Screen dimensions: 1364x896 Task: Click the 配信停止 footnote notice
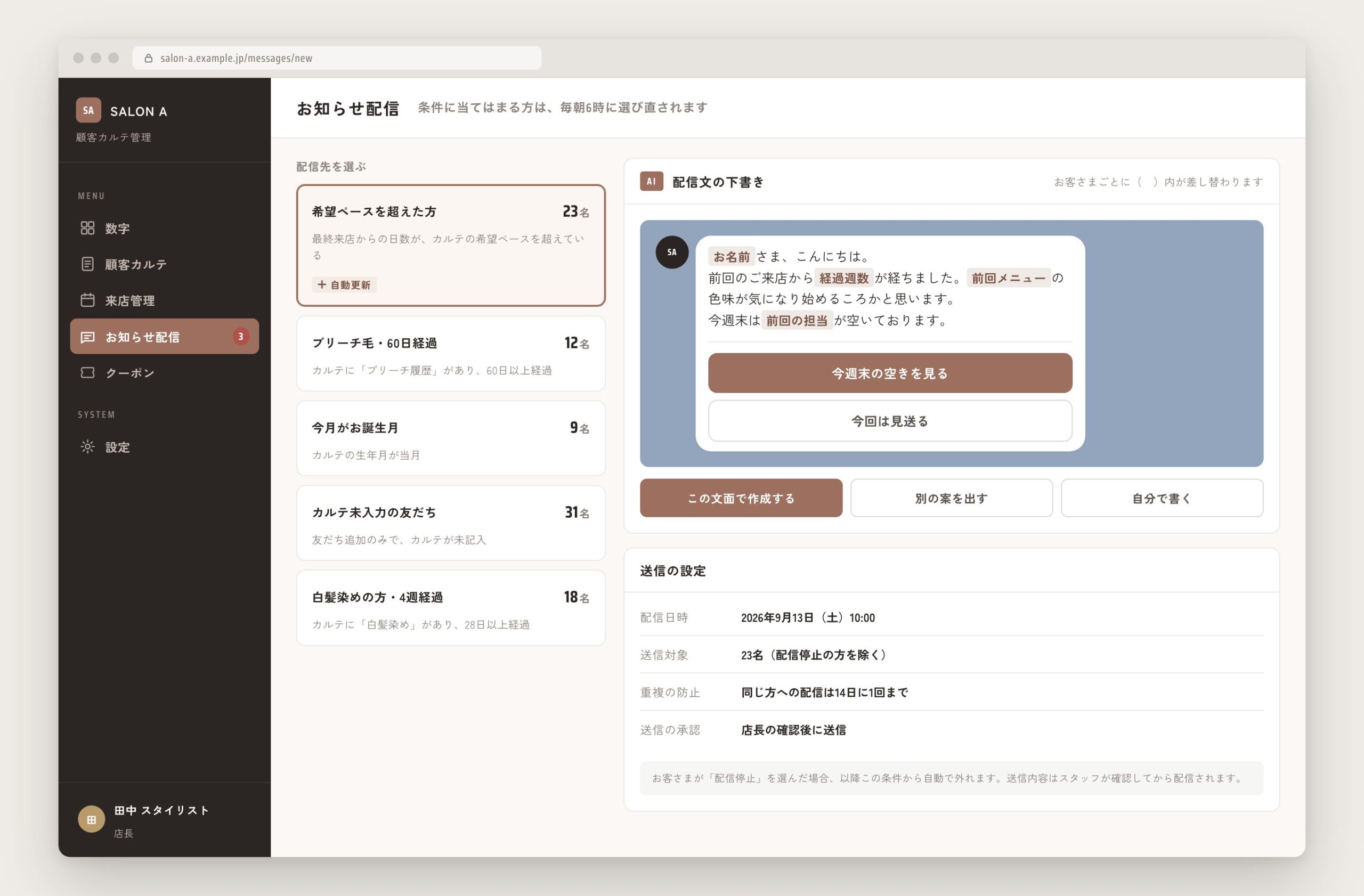click(952, 778)
